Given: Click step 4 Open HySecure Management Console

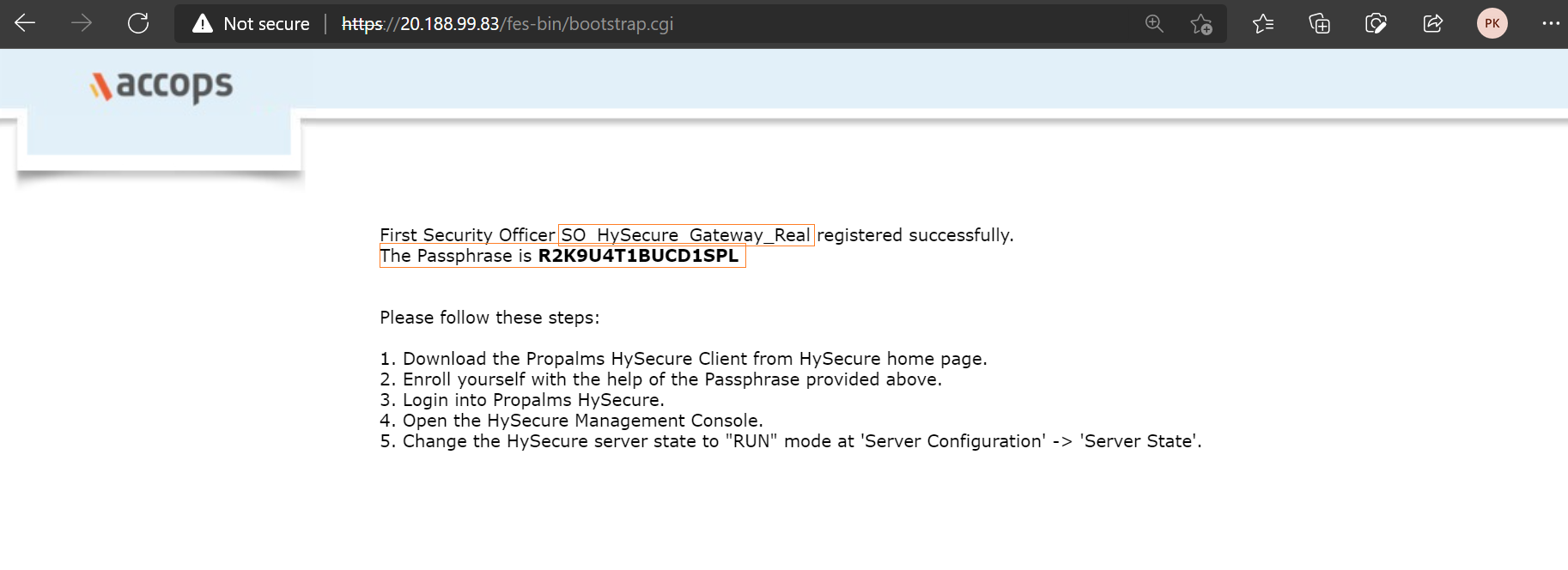Looking at the screenshot, I should coord(571,421).
